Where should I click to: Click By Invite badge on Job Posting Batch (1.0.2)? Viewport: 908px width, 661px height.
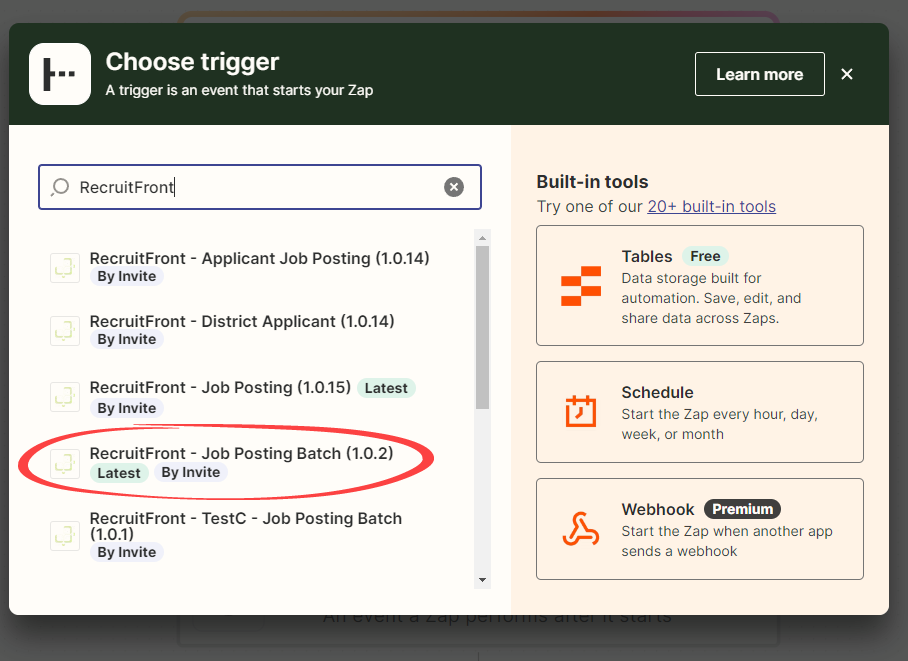click(191, 473)
